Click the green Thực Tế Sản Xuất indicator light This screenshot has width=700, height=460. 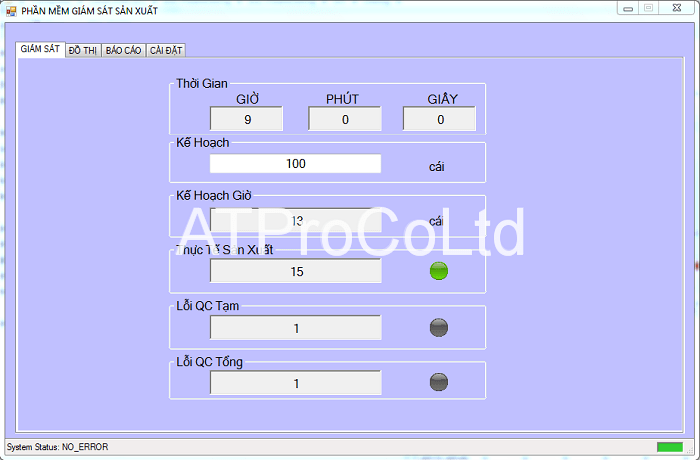438,271
